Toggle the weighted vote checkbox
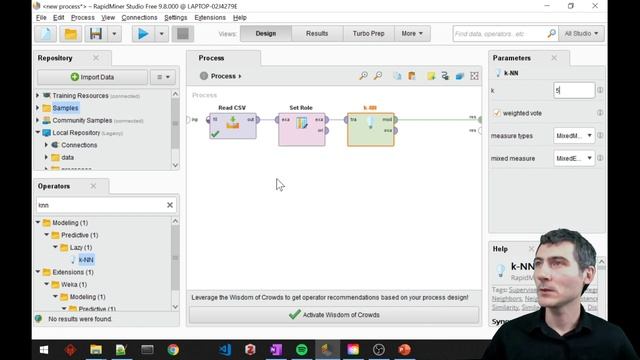 click(x=497, y=113)
